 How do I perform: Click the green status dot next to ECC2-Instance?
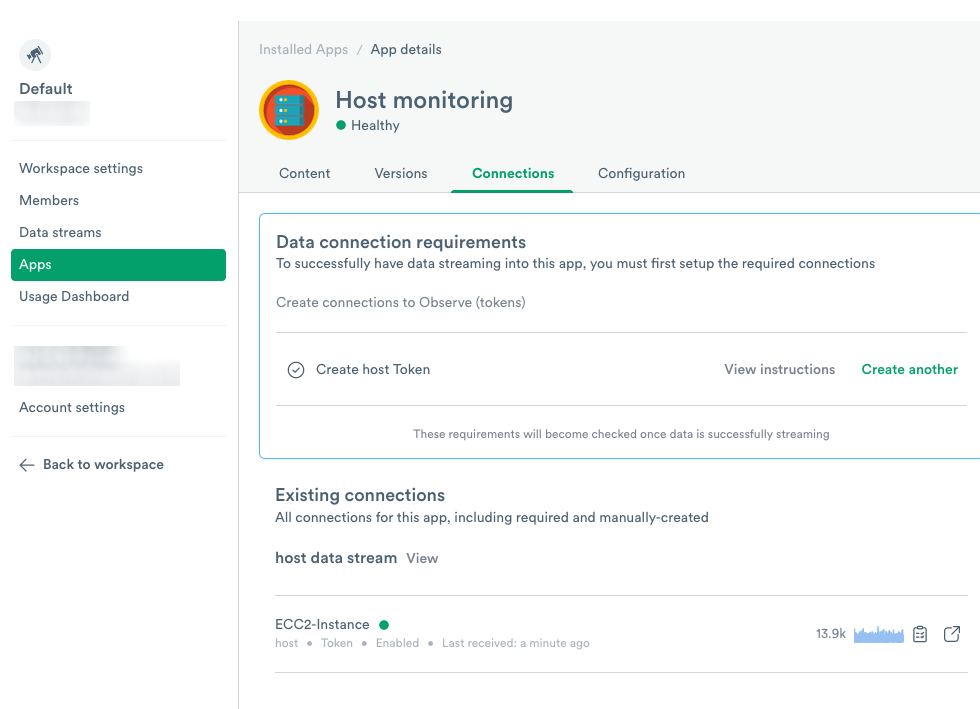click(384, 625)
